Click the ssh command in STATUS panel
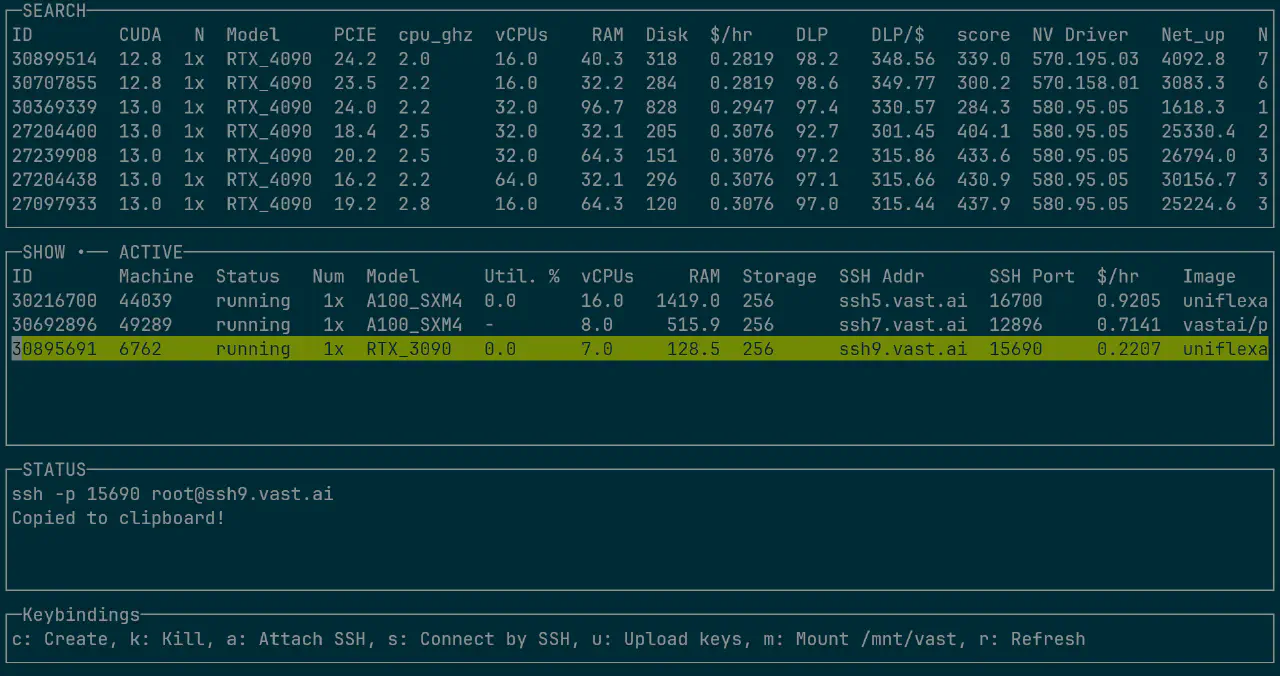Image resolution: width=1280 pixels, height=676 pixels. tap(172, 494)
